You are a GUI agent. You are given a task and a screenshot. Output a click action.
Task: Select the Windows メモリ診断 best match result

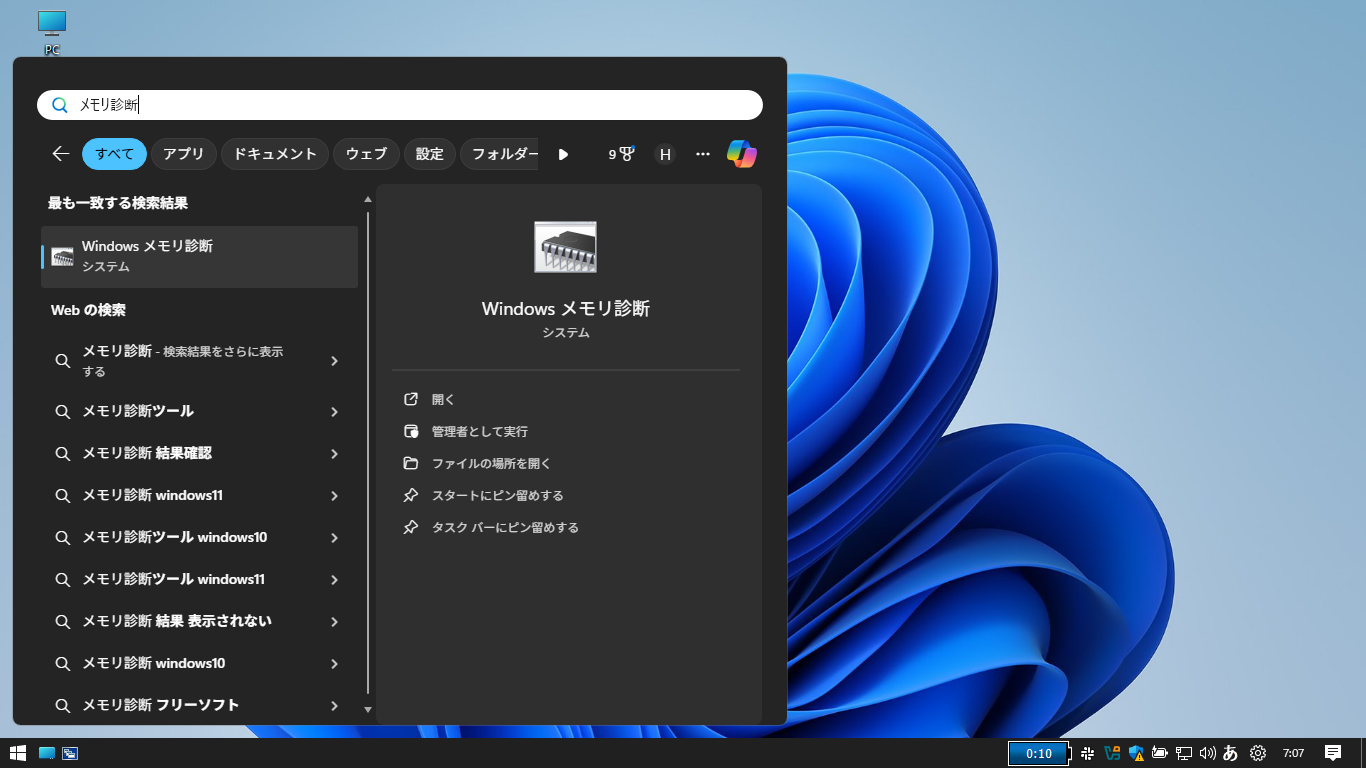(199, 257)
